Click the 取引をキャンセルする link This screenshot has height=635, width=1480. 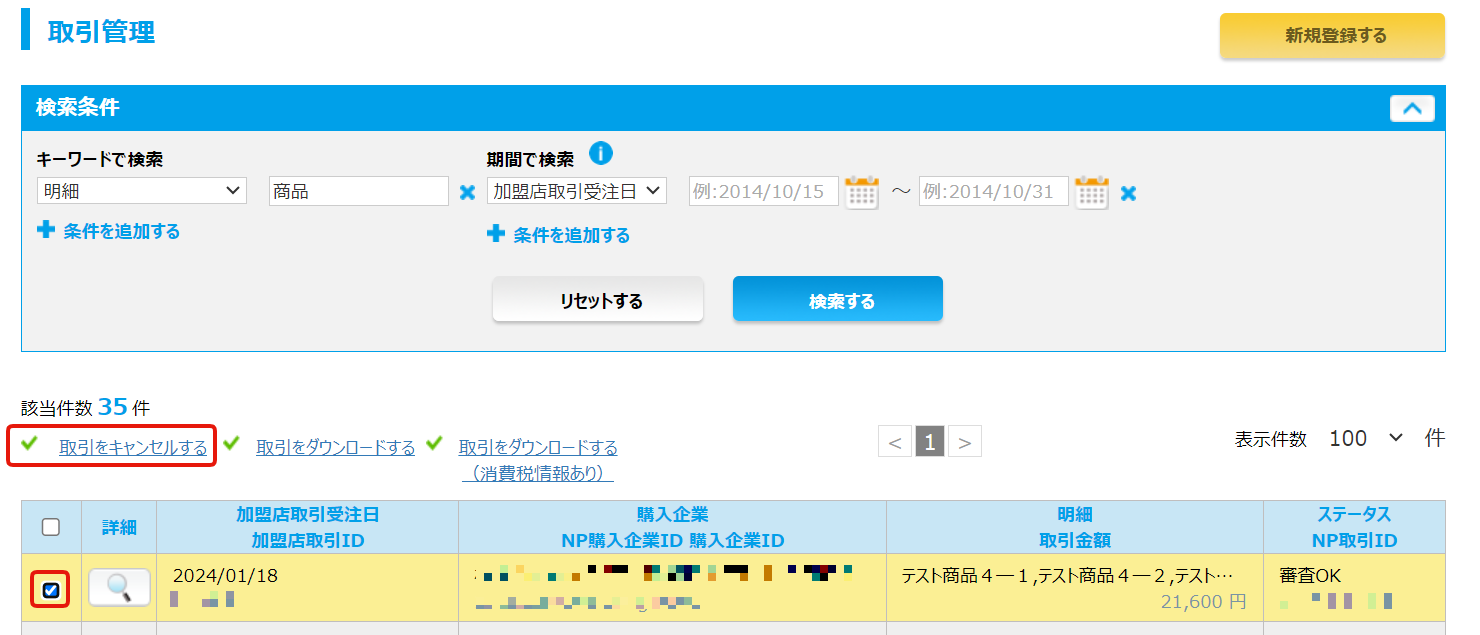(133, 447)
